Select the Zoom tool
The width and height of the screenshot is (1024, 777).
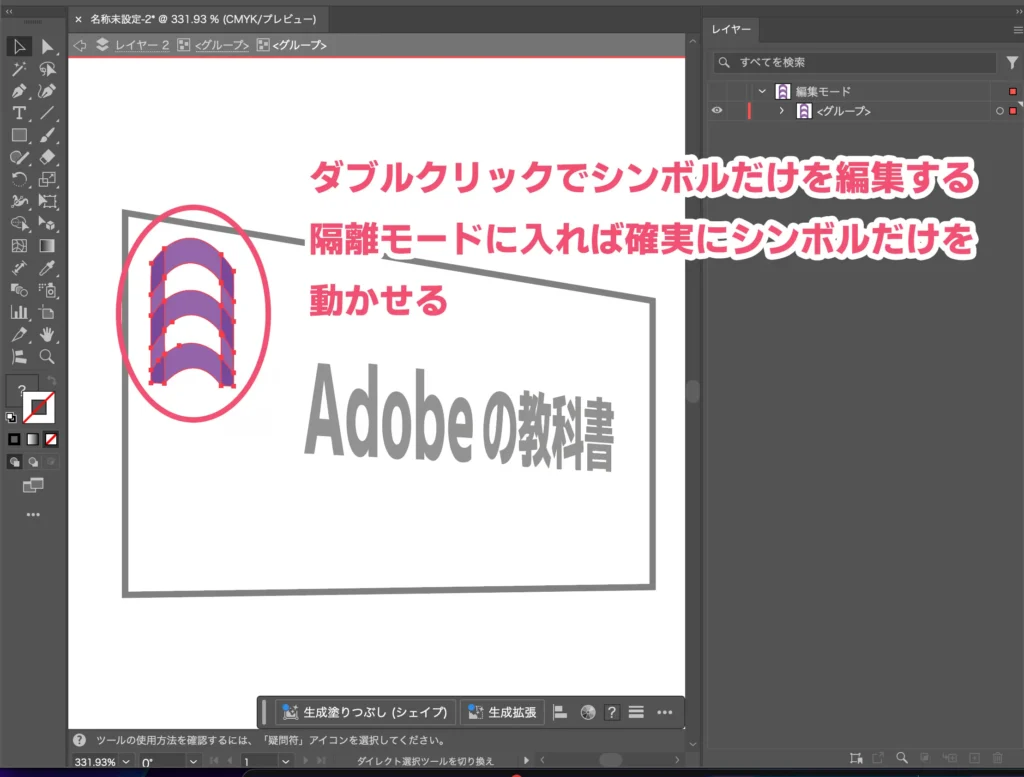[x=46, y=357]
